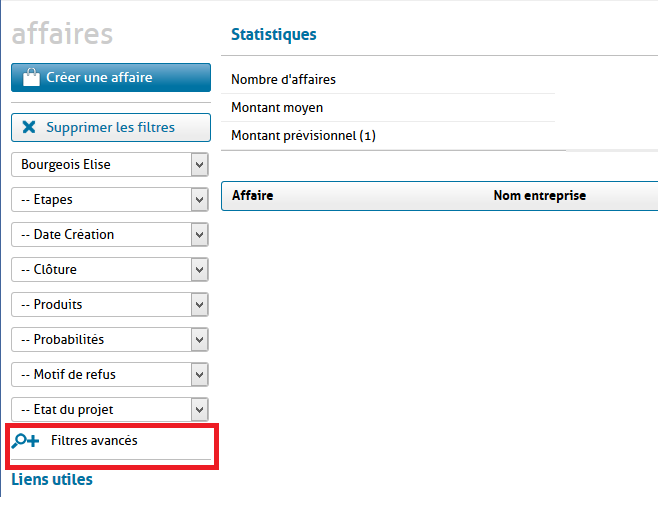Open the Filtres avancés link
The width and height of the screenshot is (658, 512).
click(94, 441)
